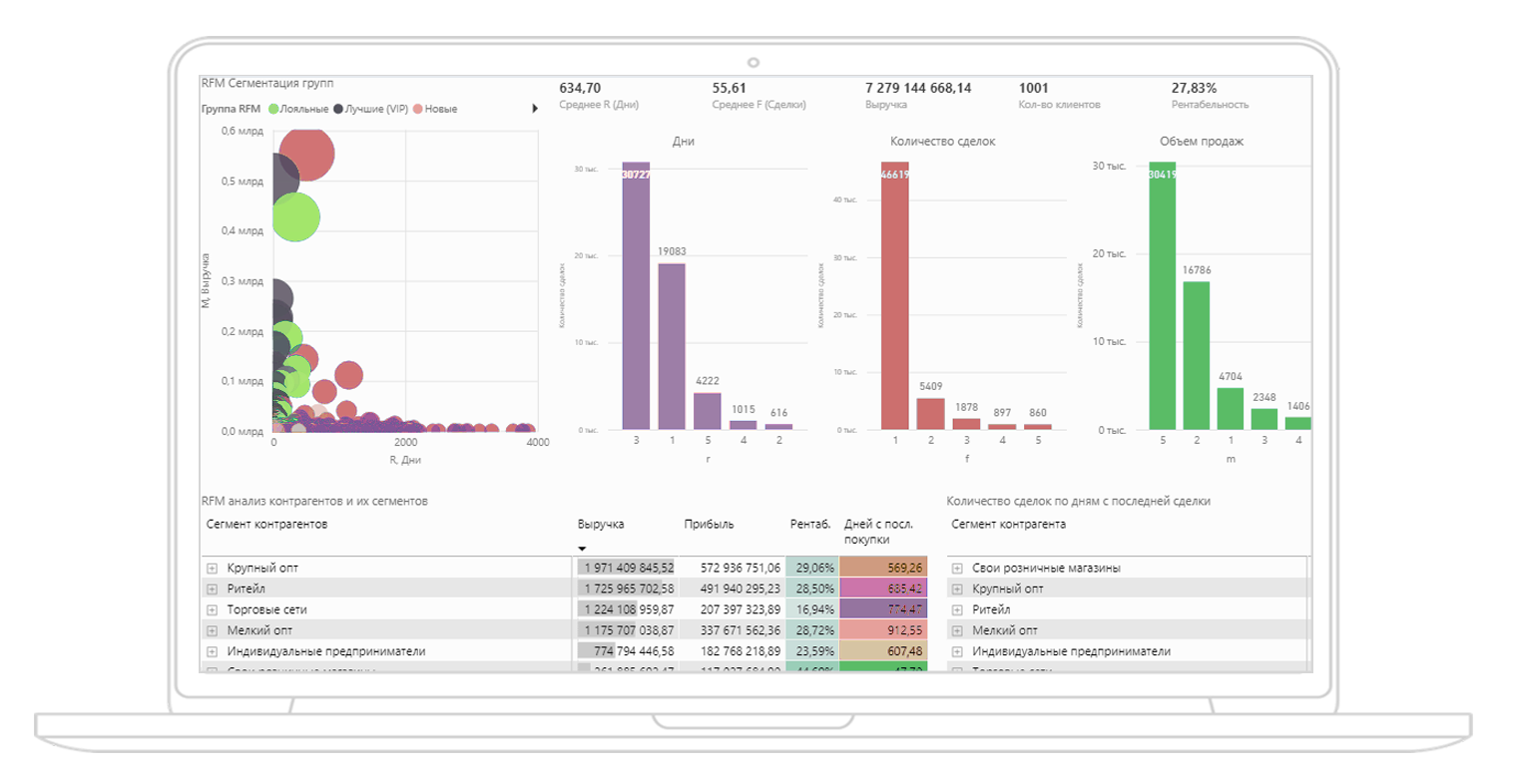Screen dimensions: 1513x784
Task: Expand Торговые сети row in RFM анализ table
Action: click(x=212, y=609)
